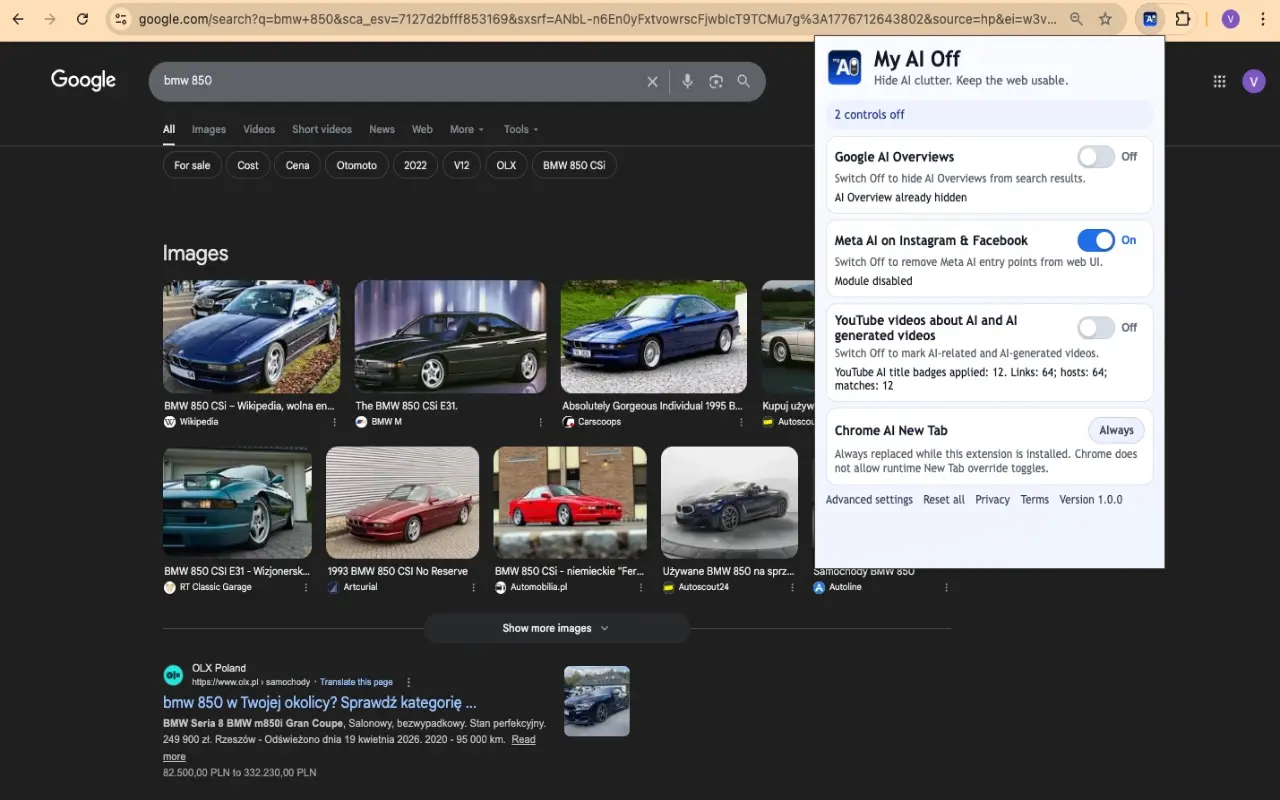The width and height of the screenshot is (1280, 800).
Task: Open The BMW 850 CSi E31 thumbnail
Action: [x=450, y=337]
